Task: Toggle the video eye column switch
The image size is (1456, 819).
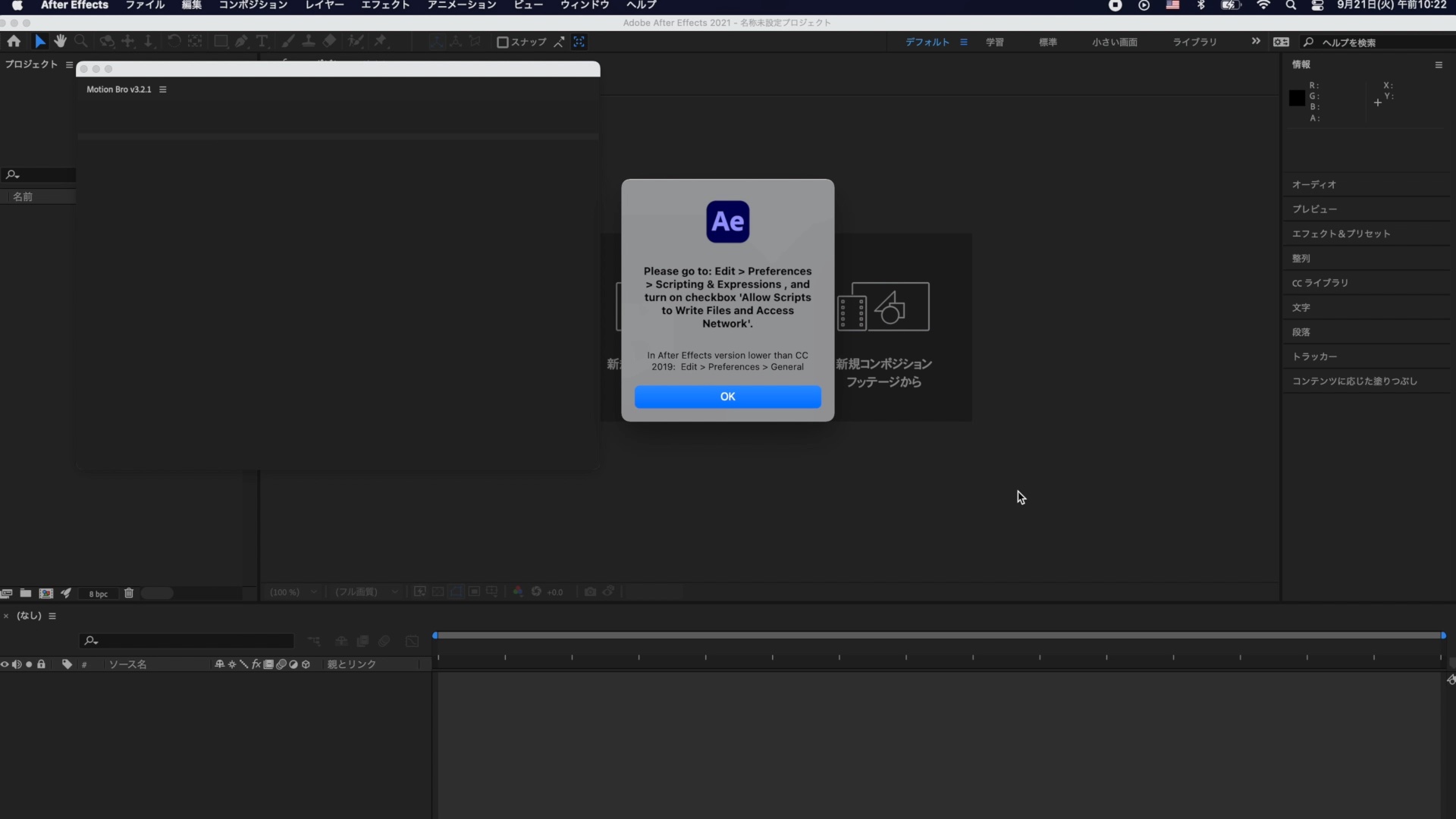Action: point(5,664)
